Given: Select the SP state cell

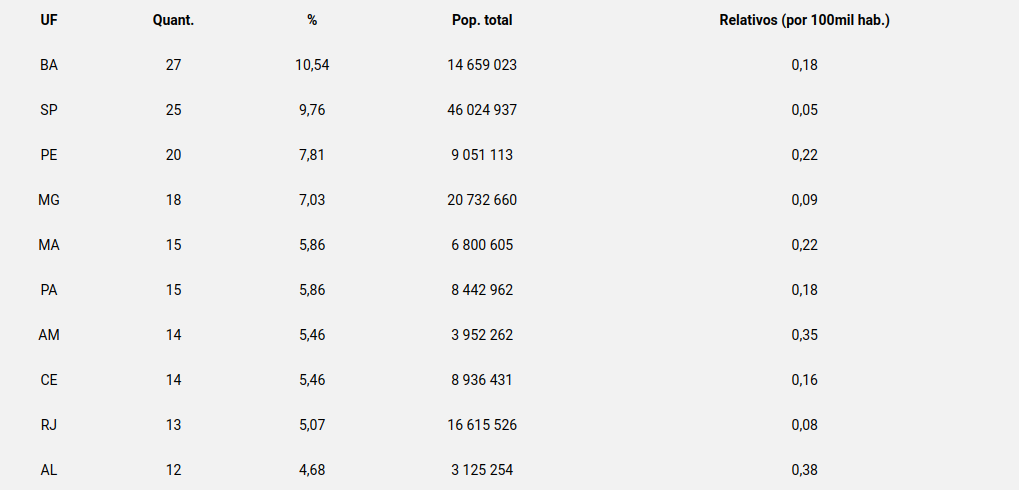Looking at the screenshot, I should [48, 110].
